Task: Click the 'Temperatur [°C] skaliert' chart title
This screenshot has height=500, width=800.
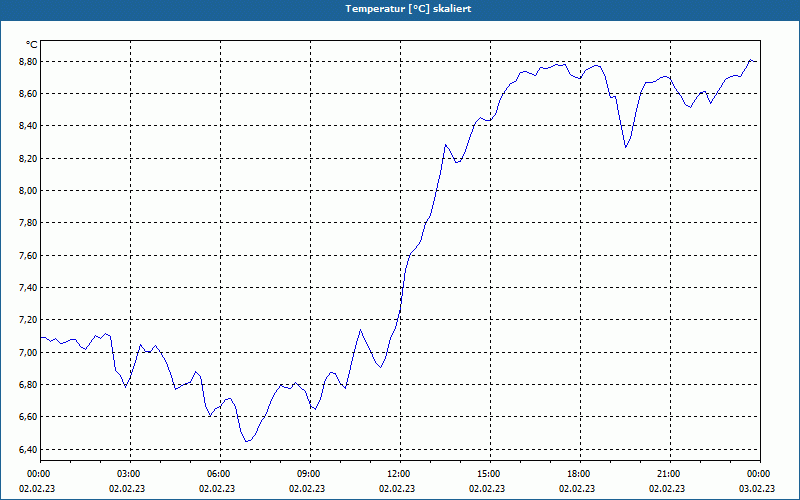Action: (x=408, y=9)
